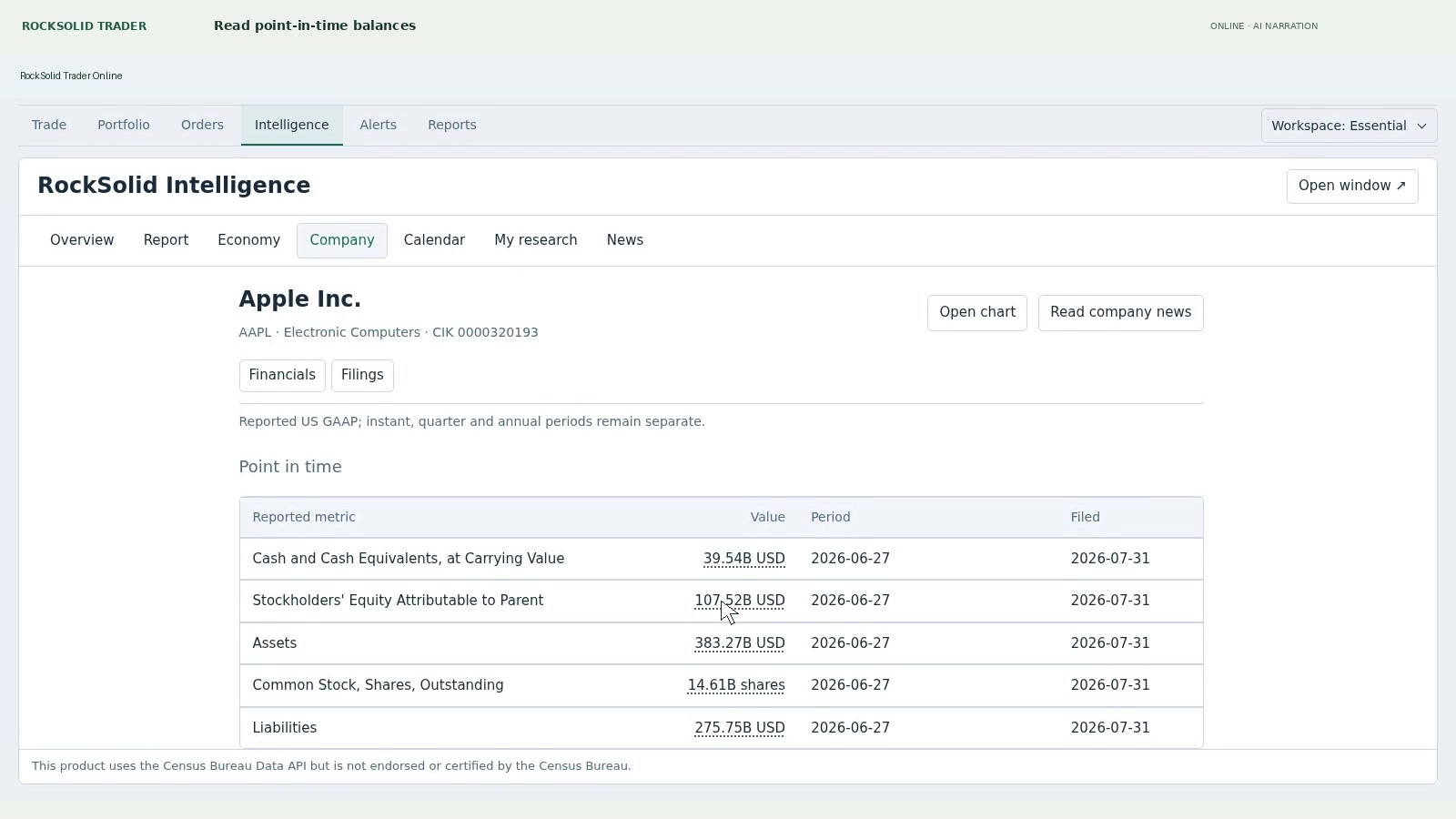Select Stockholders' Equity Attributable to Parent label

[x=398, y=601]
